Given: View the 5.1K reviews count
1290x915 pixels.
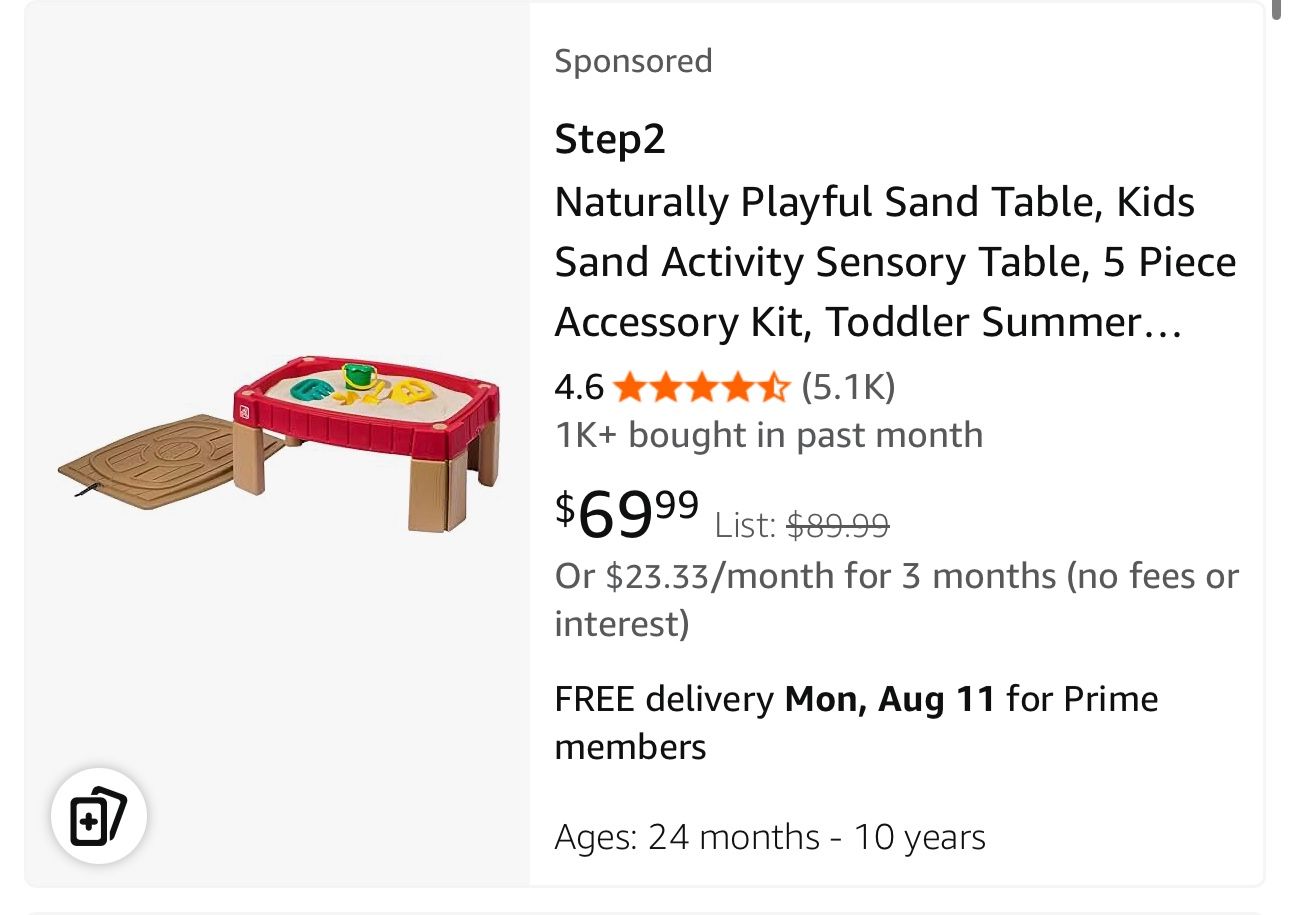Looking at the screenshot, I should (848, 386).
